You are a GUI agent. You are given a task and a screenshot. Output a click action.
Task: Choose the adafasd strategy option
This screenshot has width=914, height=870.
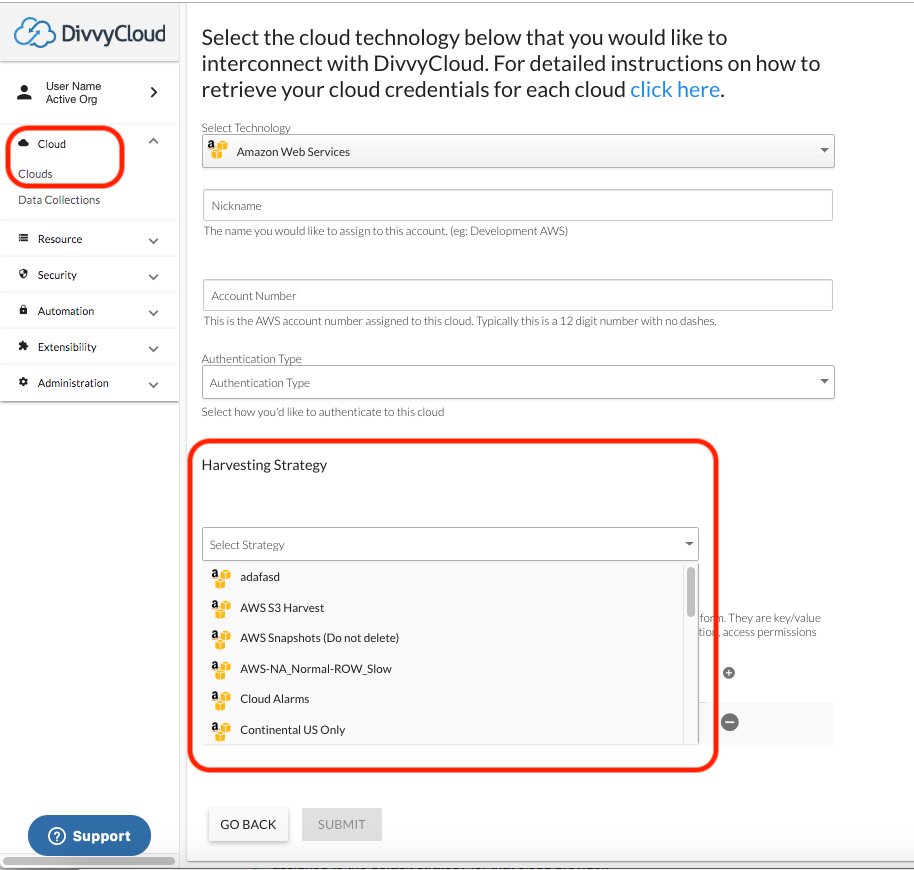point(443,577)
